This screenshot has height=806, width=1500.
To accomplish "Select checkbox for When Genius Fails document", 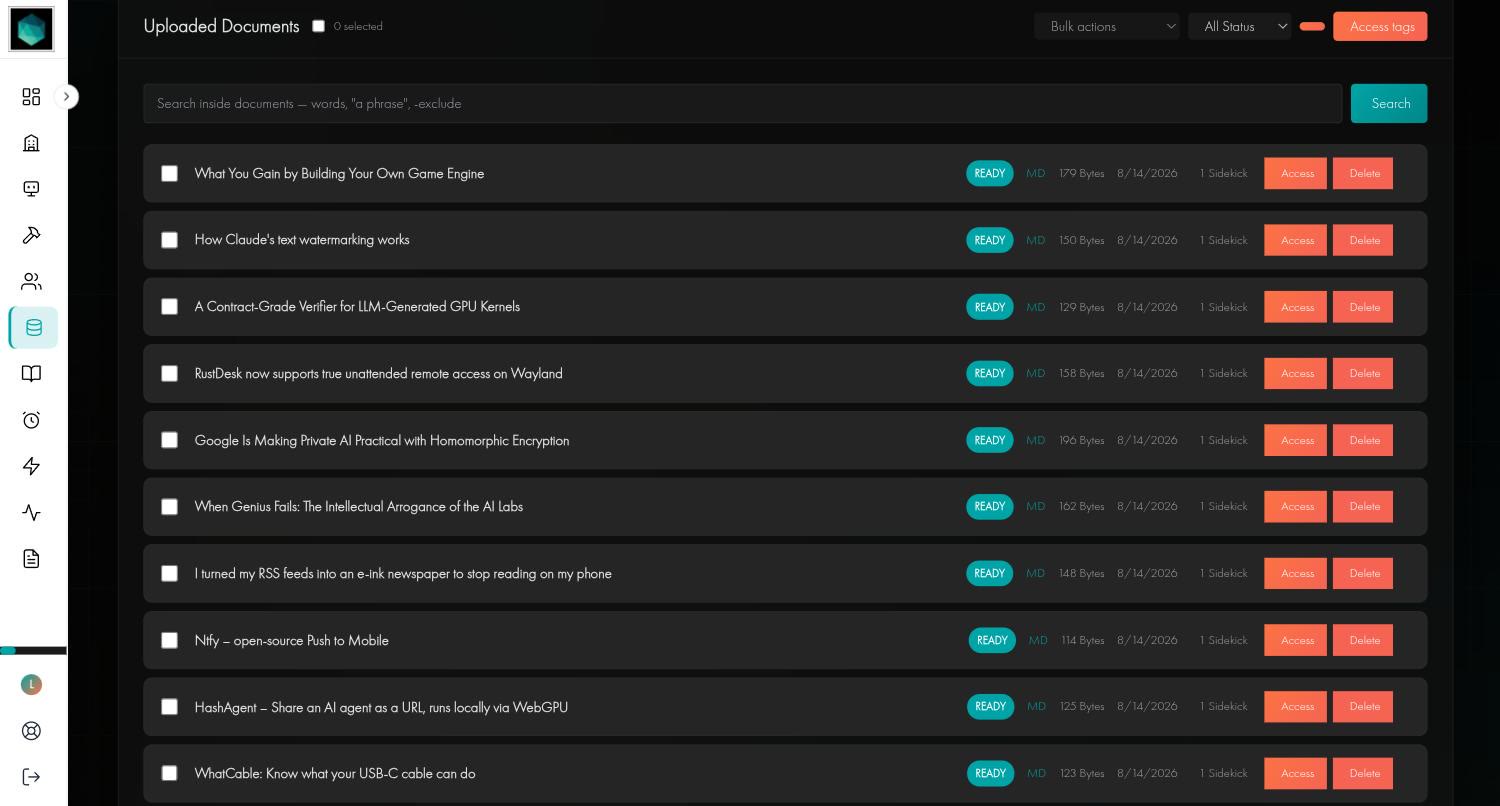I will [170, 507].
